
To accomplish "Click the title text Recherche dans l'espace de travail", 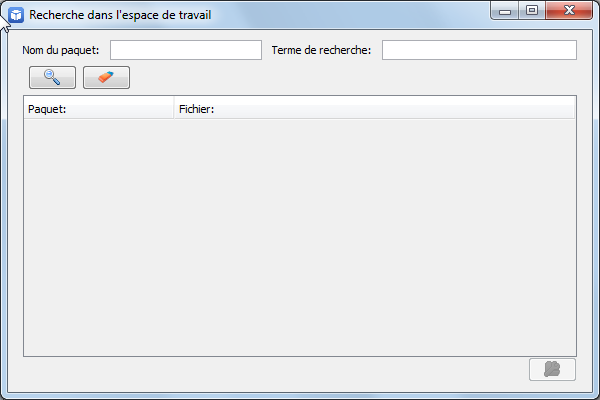I will (120, 15).
